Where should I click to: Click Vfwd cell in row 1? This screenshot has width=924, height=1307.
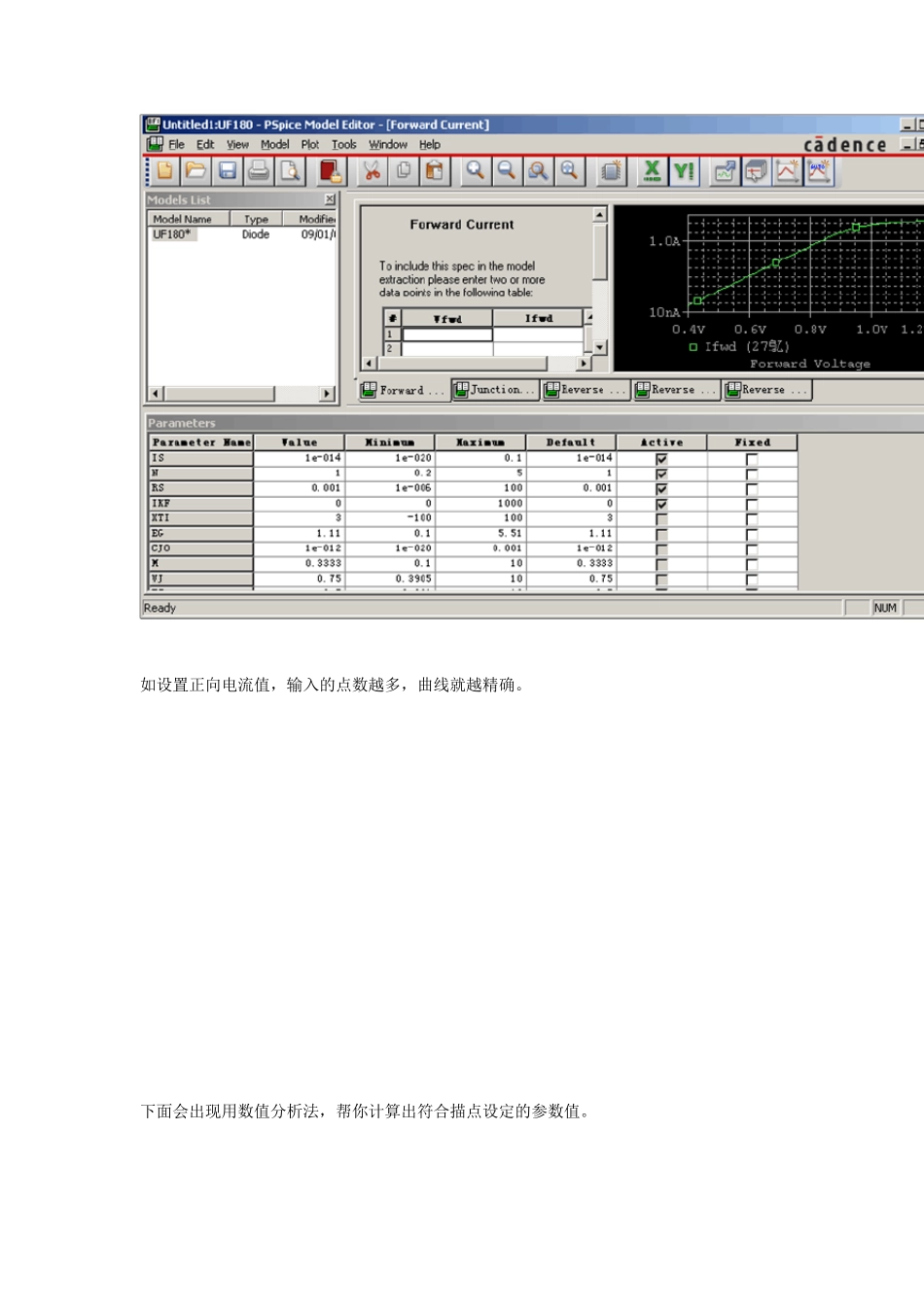447,334
